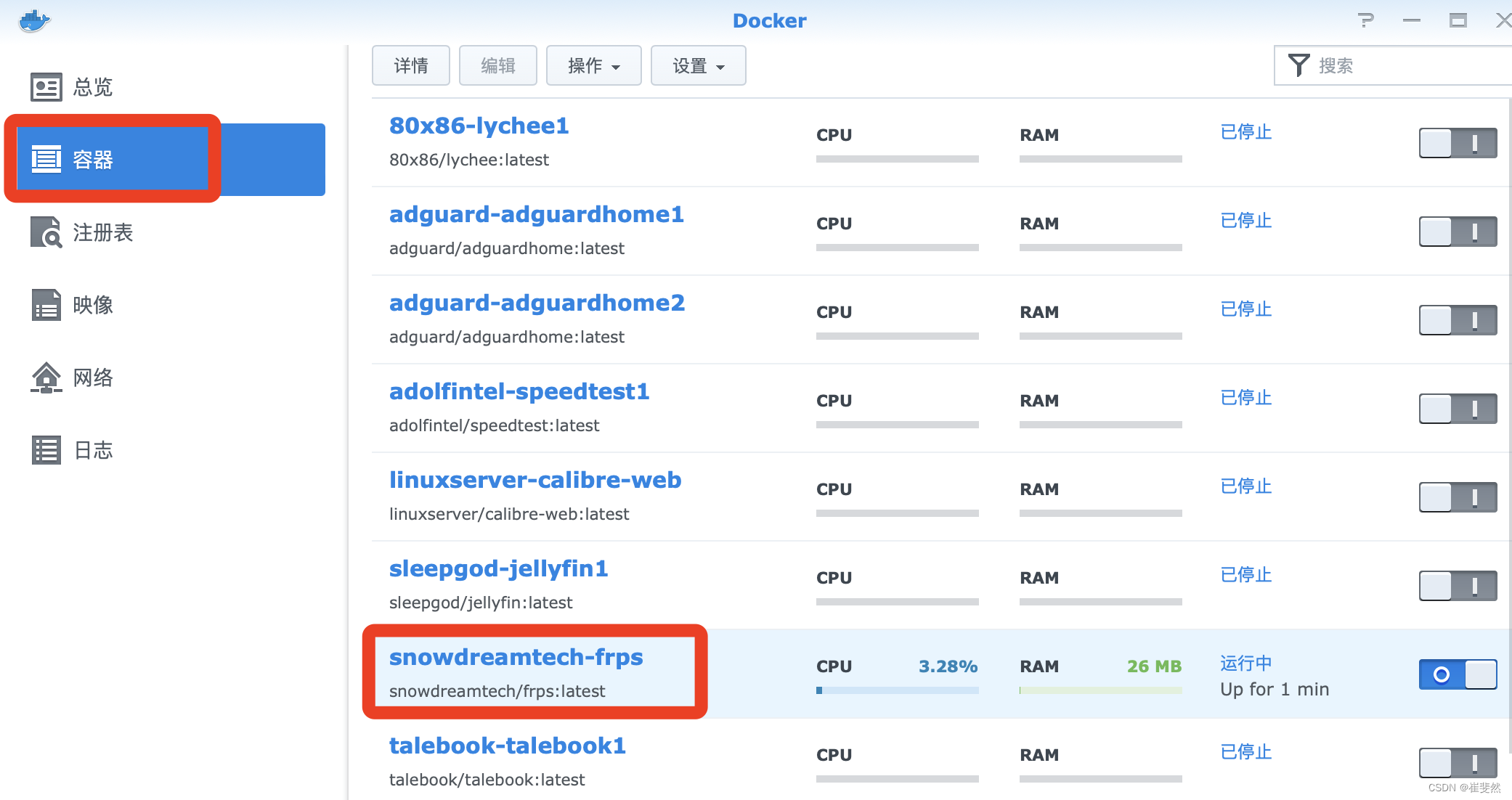Image resolution: width=1512 pixels, height=800 pixels.
Task: Start adolfintel-speedtest1 with its switch
Action: click(x=1458, y=409)
